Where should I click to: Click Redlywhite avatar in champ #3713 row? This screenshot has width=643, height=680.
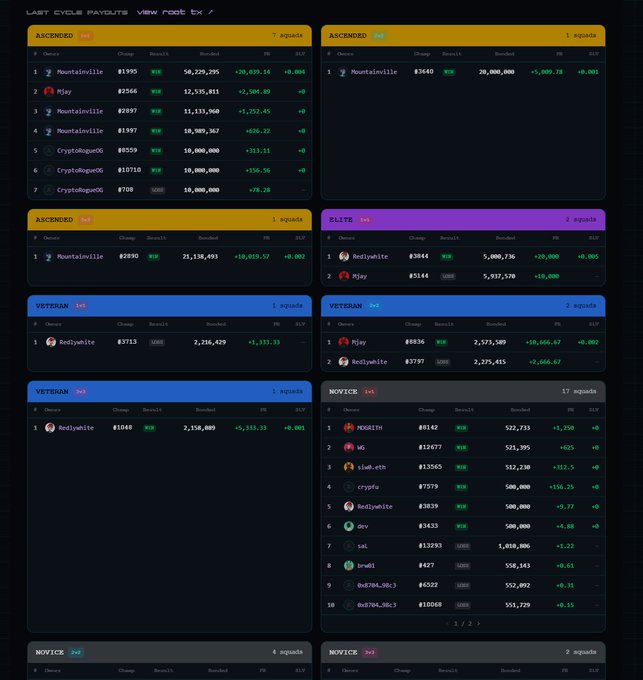point(51,342)
